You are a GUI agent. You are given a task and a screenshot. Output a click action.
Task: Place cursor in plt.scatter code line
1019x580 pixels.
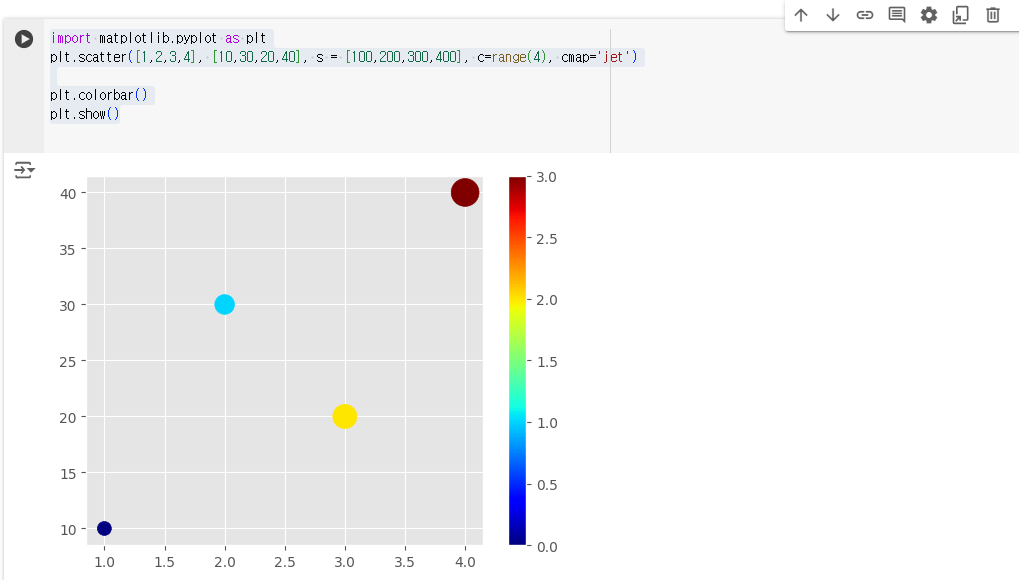pos(344,57)
